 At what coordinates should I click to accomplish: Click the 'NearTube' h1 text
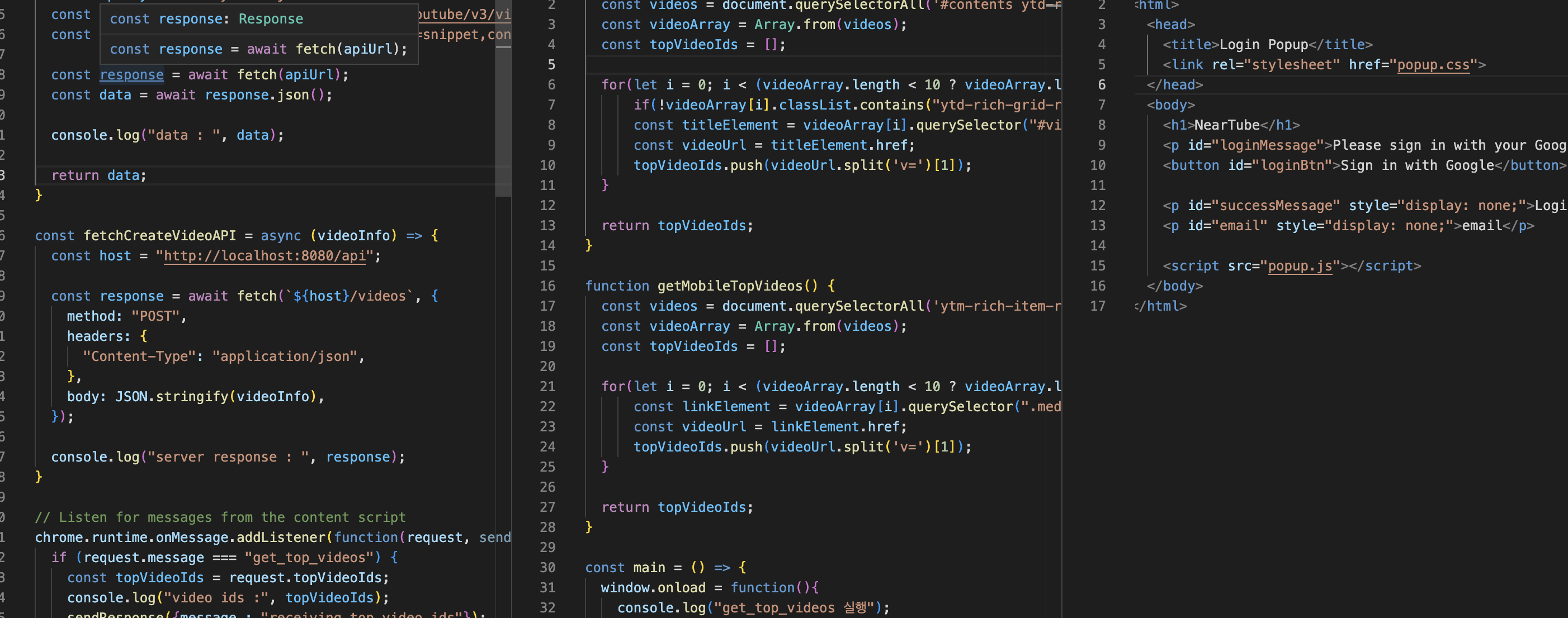(1226, 125)
